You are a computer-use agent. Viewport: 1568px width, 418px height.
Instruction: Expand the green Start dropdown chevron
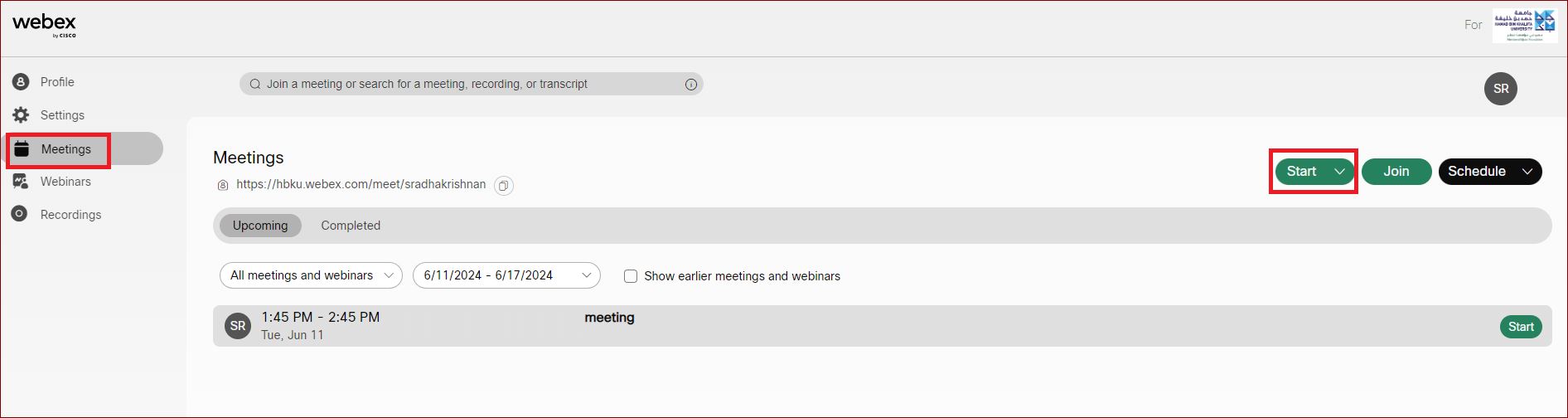point(1339,172)
